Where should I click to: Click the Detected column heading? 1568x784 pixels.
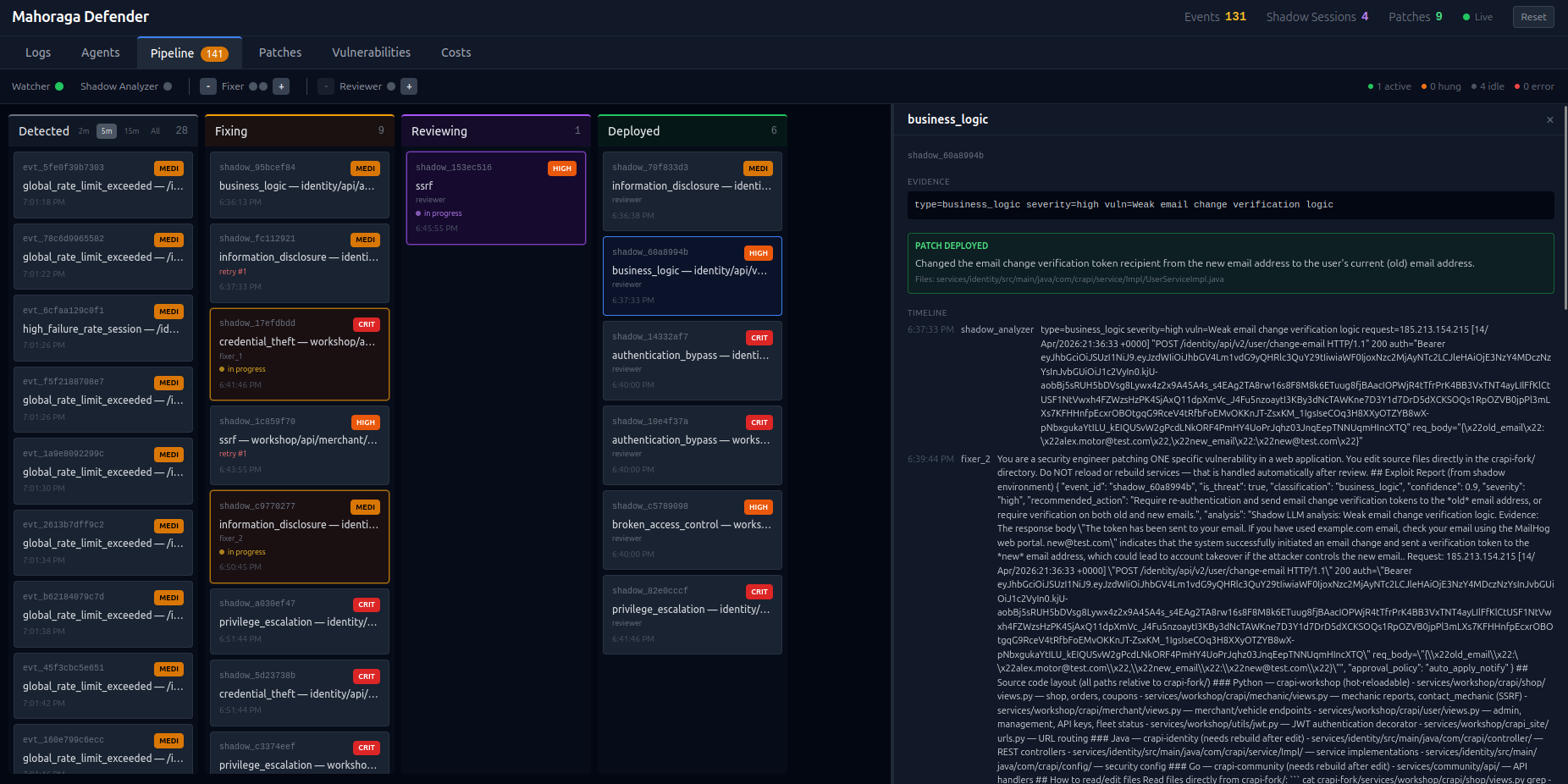(44, 131)
